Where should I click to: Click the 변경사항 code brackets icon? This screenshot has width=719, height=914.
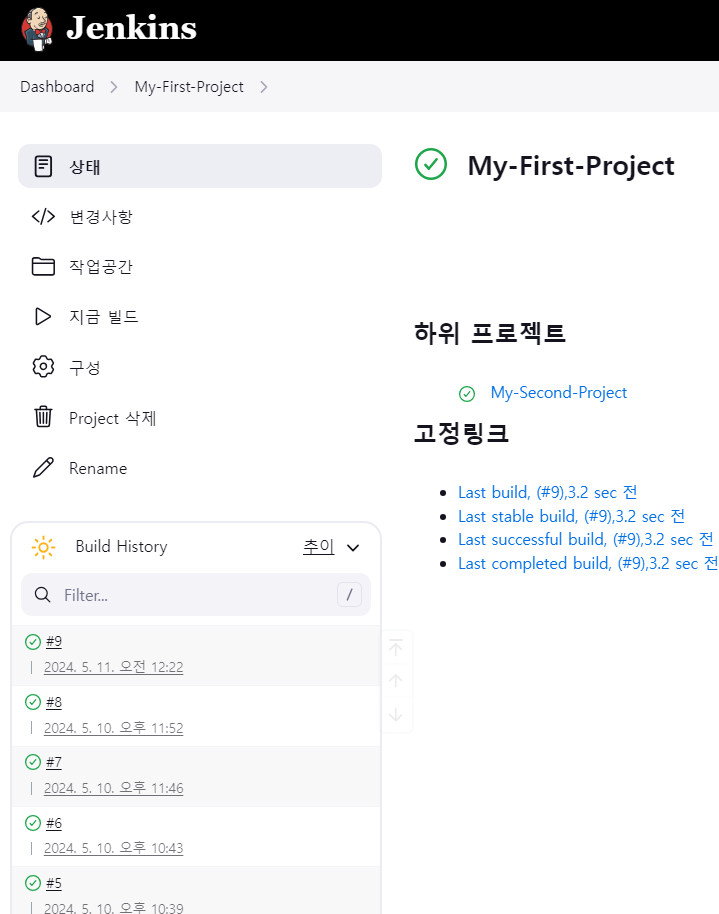(x=43, y=216)
